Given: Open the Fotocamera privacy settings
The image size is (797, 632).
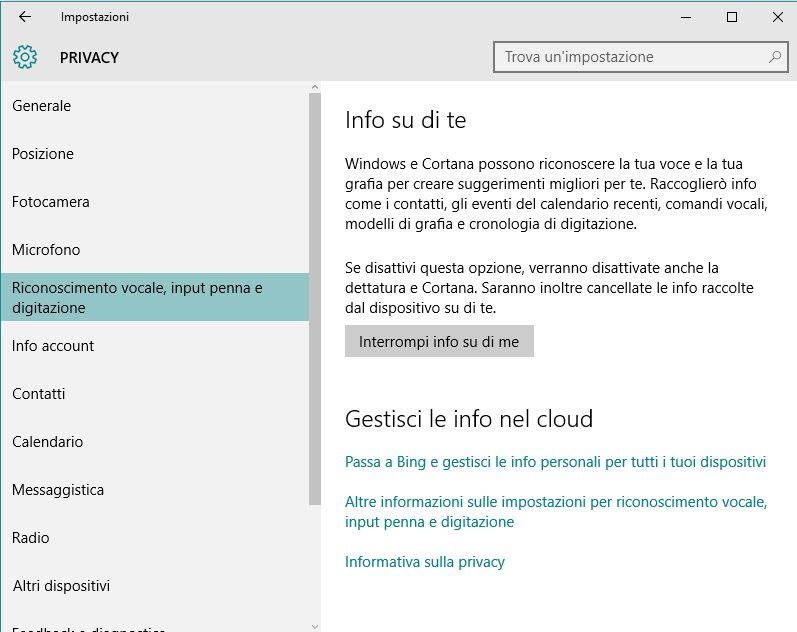Looking at the screenshot, I should (x=51, y=202).
